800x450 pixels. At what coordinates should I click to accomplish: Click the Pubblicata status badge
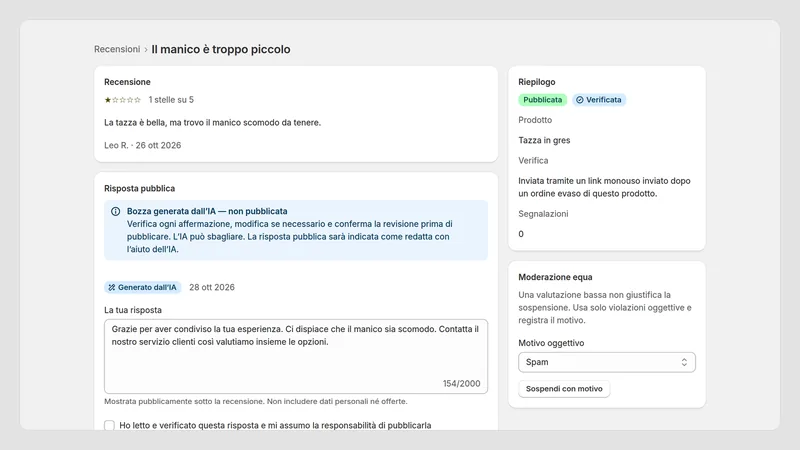click(x=542, y=100)
